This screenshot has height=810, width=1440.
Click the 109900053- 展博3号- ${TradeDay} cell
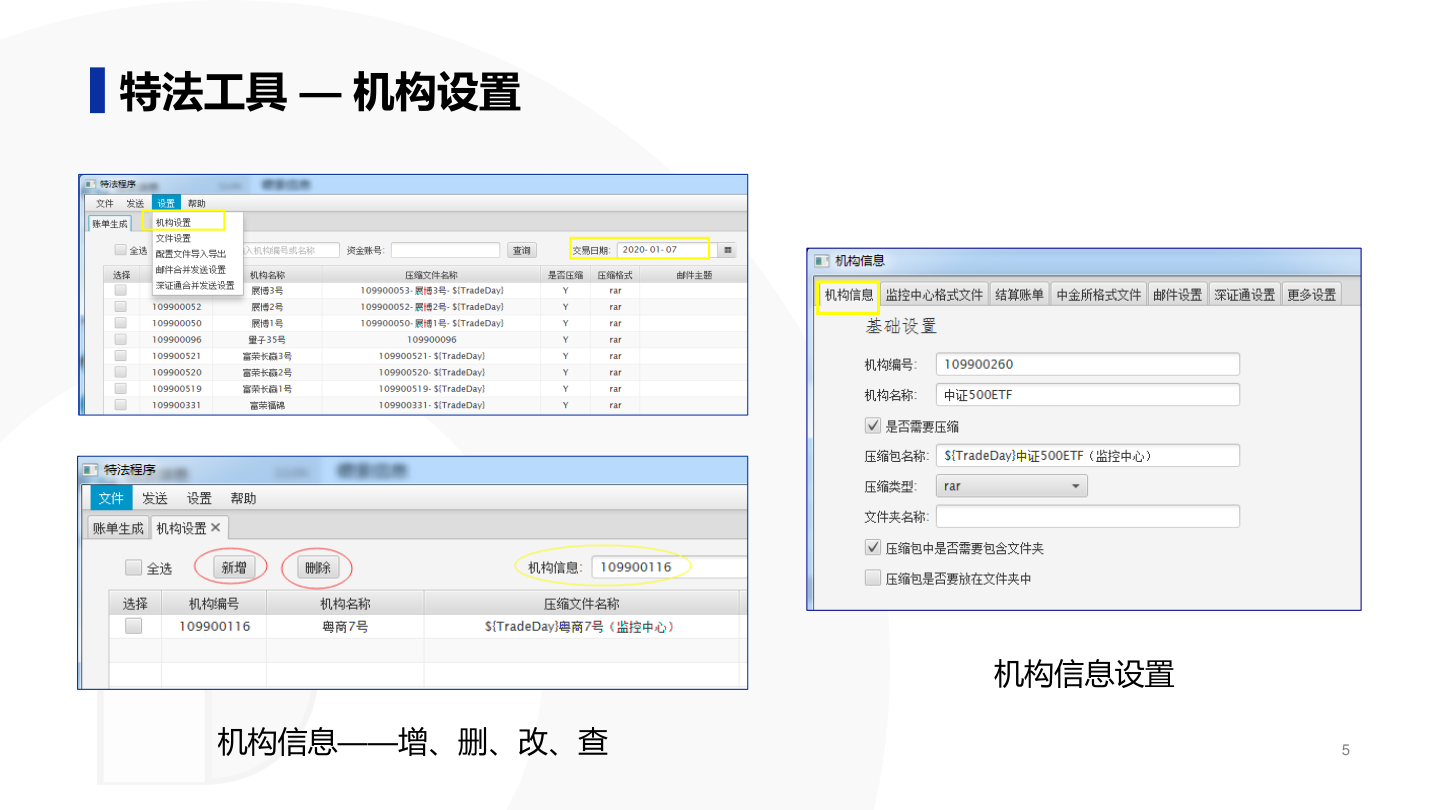click(432, 291)
